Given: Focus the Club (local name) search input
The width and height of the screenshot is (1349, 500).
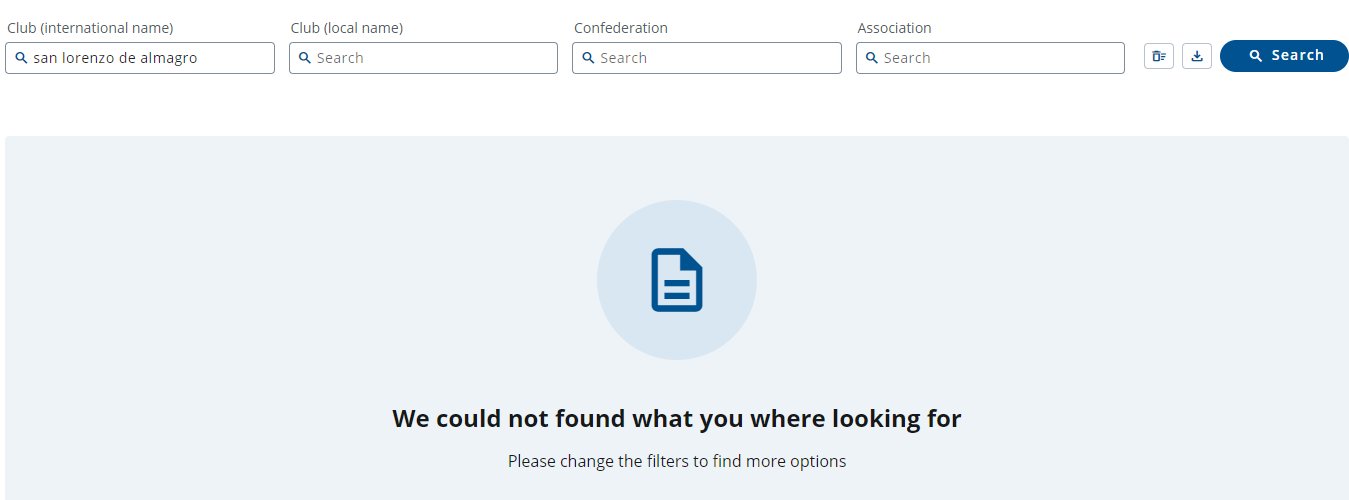Looking at the screenshot, I should coord(423,58).
